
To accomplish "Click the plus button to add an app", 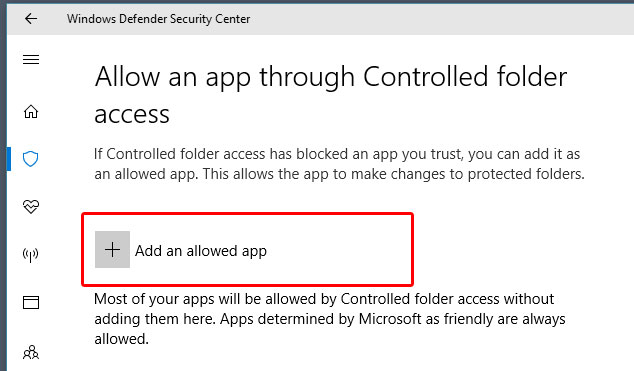I will coord(112,249).
